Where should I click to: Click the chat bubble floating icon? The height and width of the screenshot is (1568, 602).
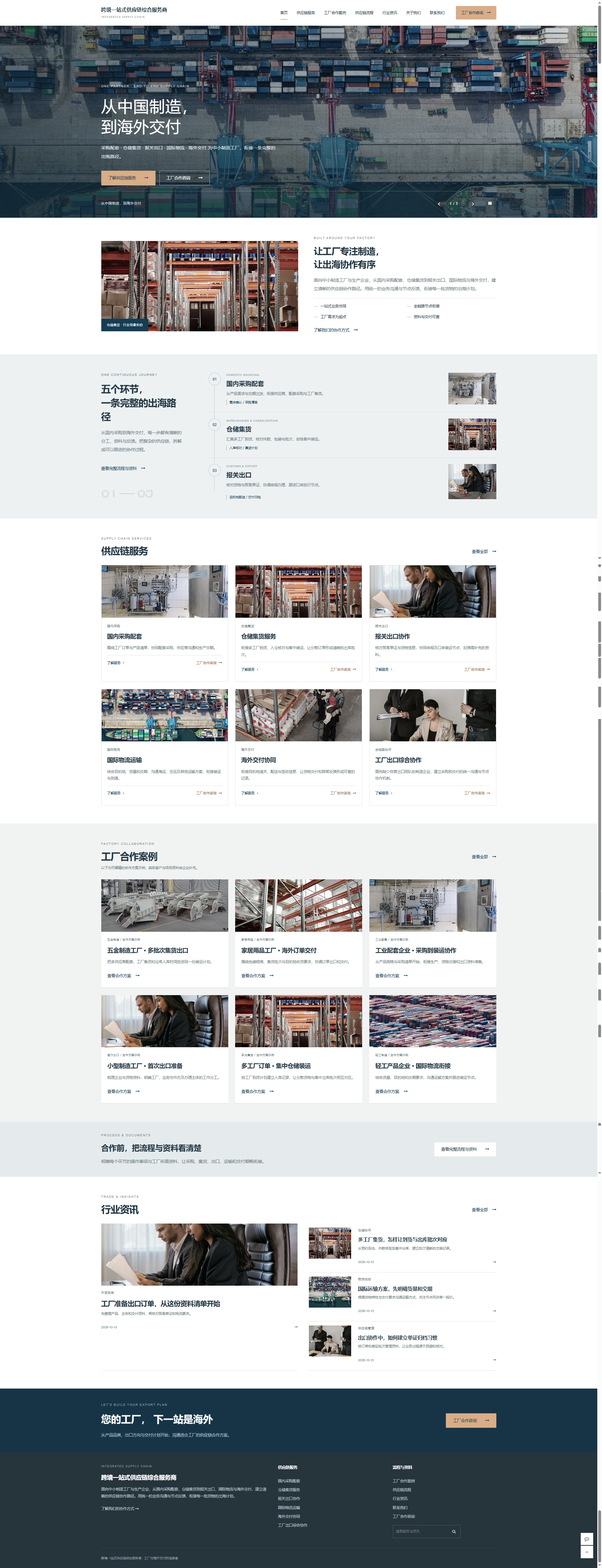[586, 1539]
